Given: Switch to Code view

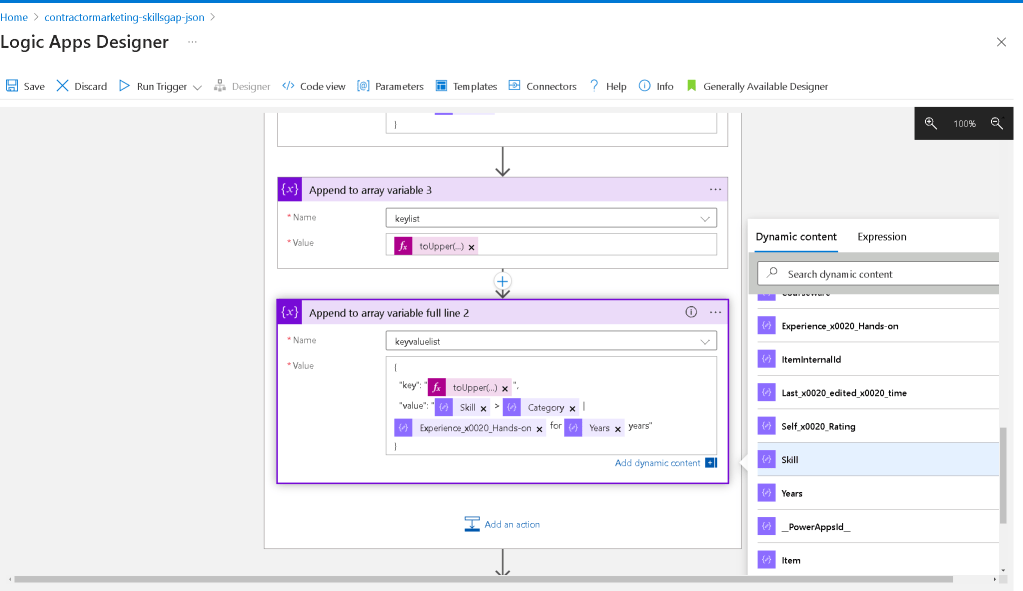Looking at the screenshot, I should [x=314, y=86].
